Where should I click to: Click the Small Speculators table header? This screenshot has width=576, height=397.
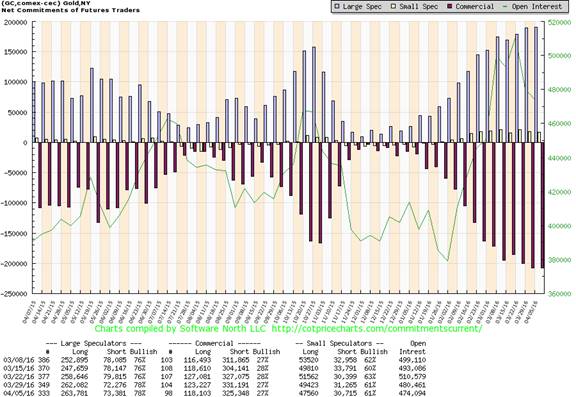[339, 343]
